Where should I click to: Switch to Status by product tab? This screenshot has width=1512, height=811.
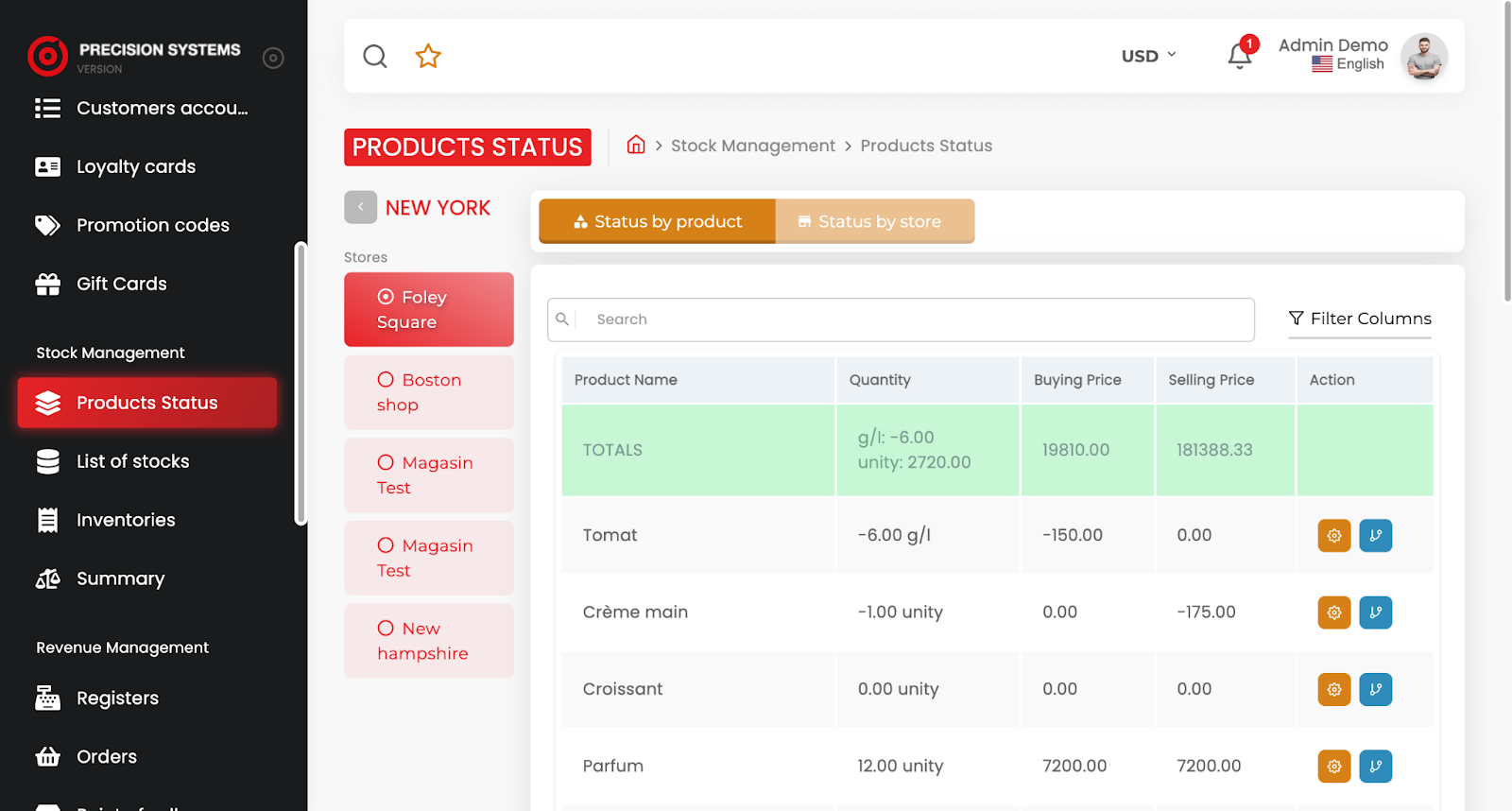tap(658, 221)
